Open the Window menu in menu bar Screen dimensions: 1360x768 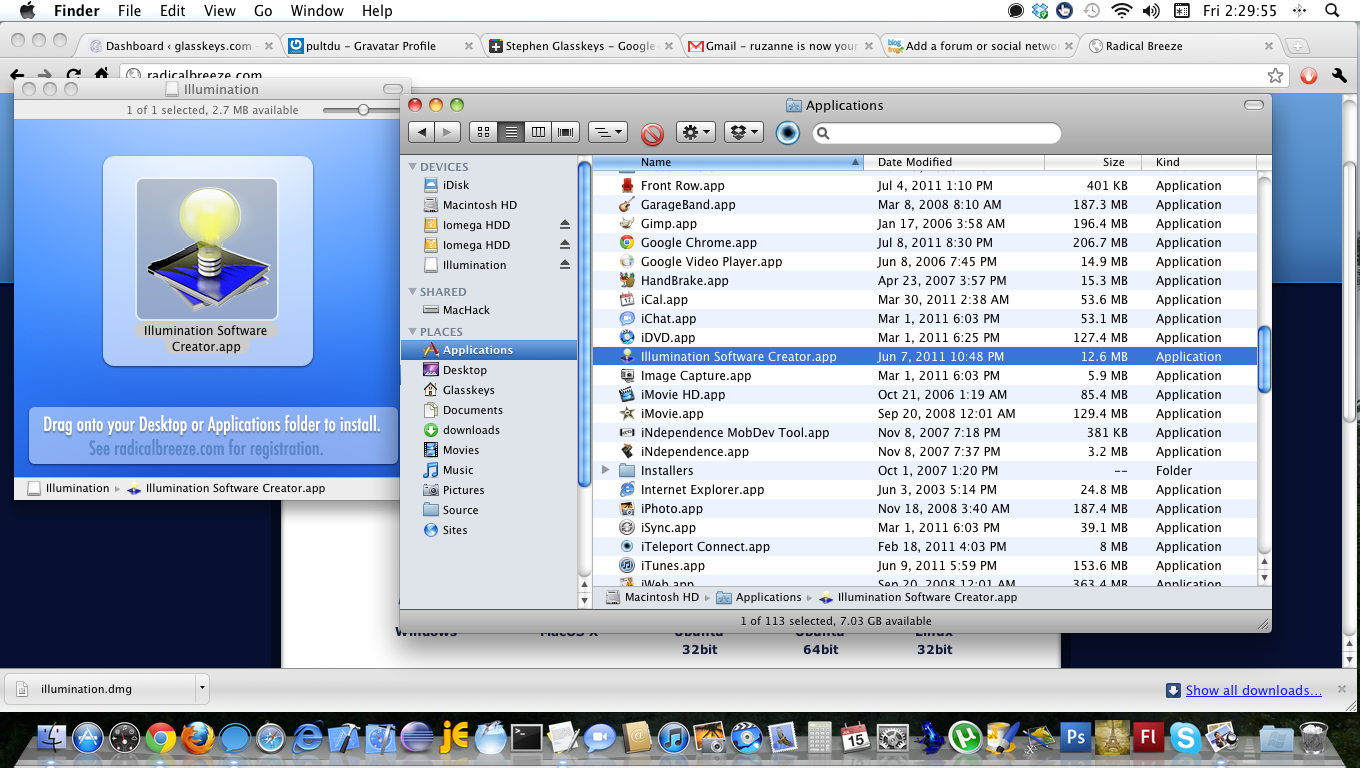tap(315, 11)
